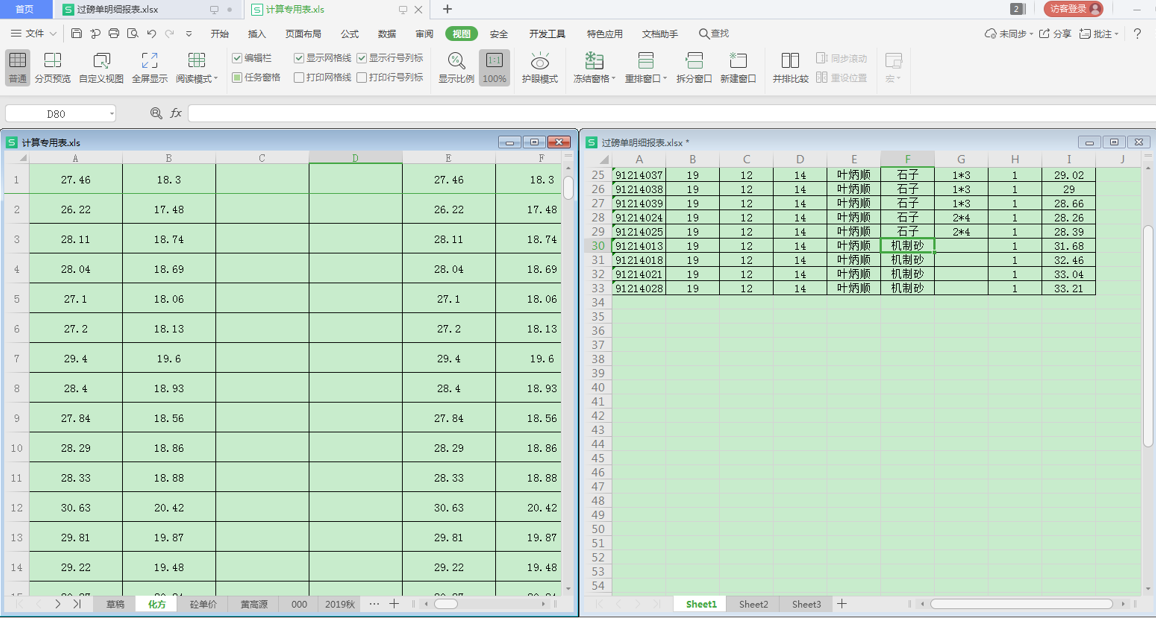This screenshot has height=618, width=1156.
Task: Open the 开始 ribbon tab
Action: pos(220,33)
